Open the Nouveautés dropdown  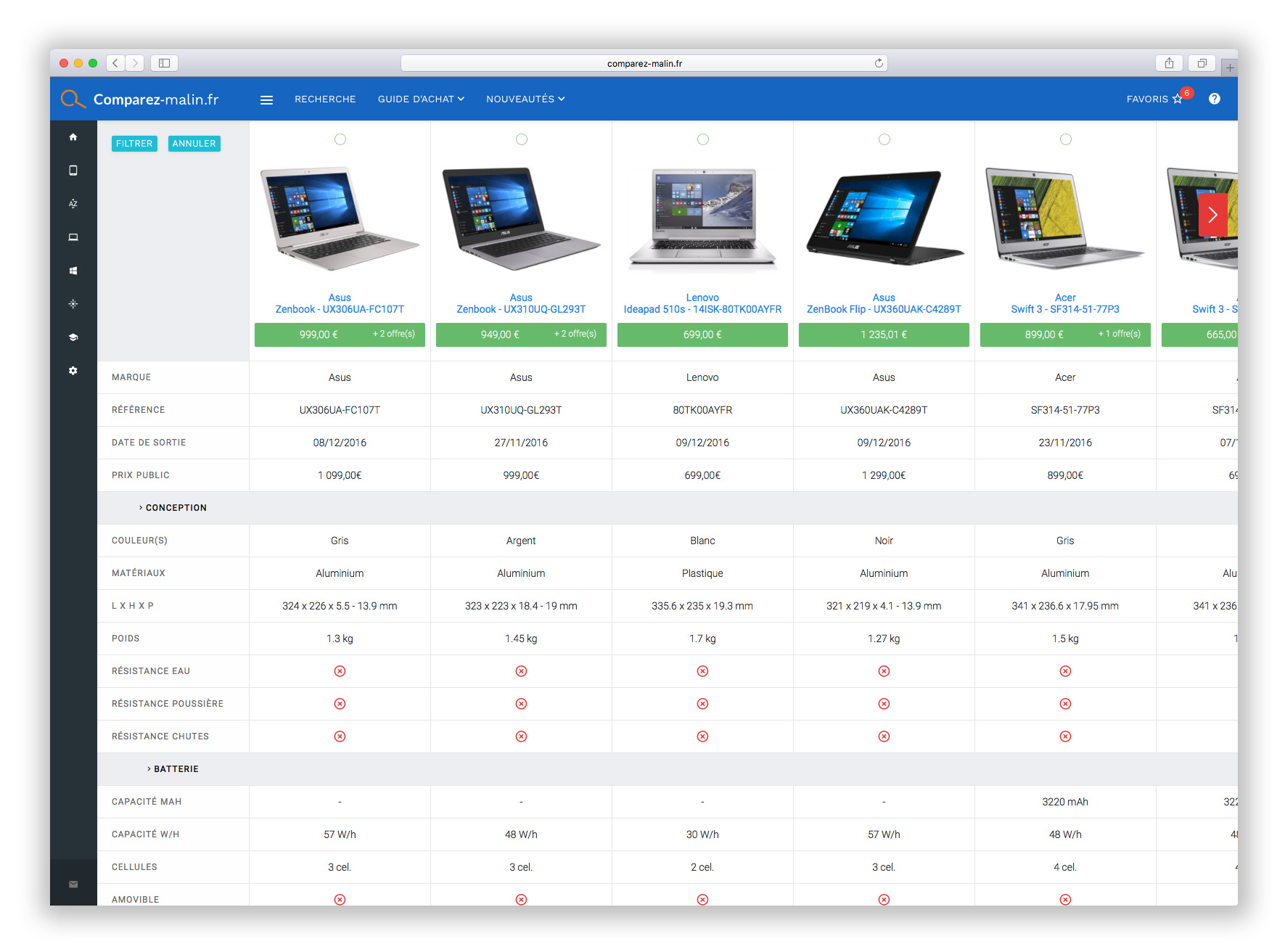pos(525,99)
